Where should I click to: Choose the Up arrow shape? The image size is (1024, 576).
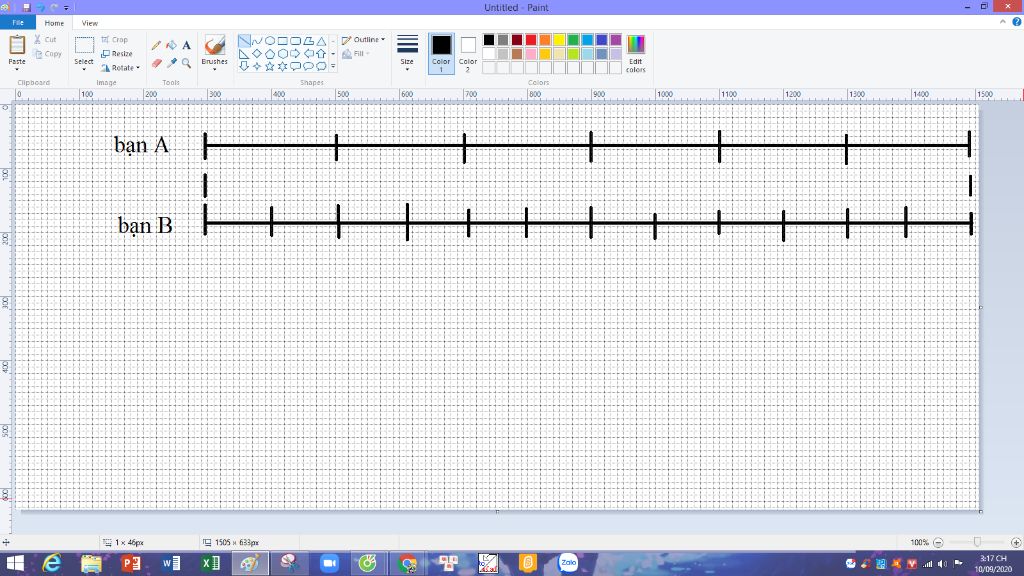[x=321, y=54]
